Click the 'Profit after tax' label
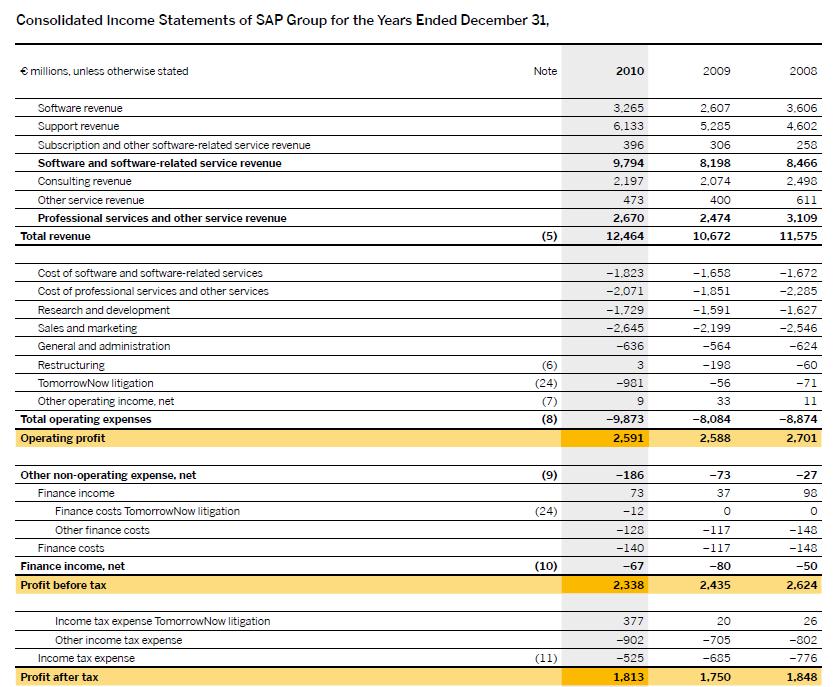The width and height of the screenshot is (834, 687). (59, 677)
